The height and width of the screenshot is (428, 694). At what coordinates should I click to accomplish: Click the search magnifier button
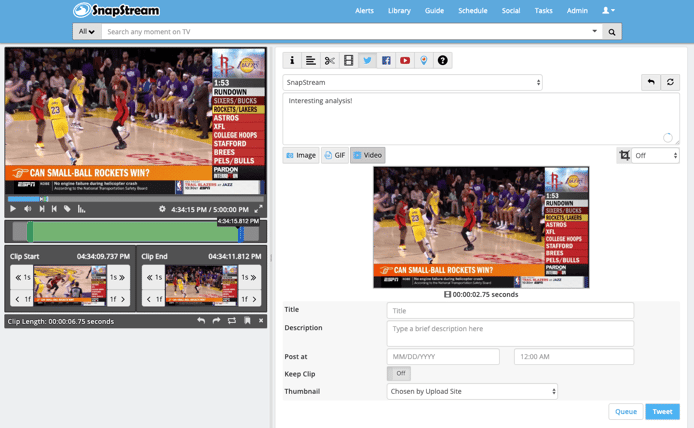[612, 32]
